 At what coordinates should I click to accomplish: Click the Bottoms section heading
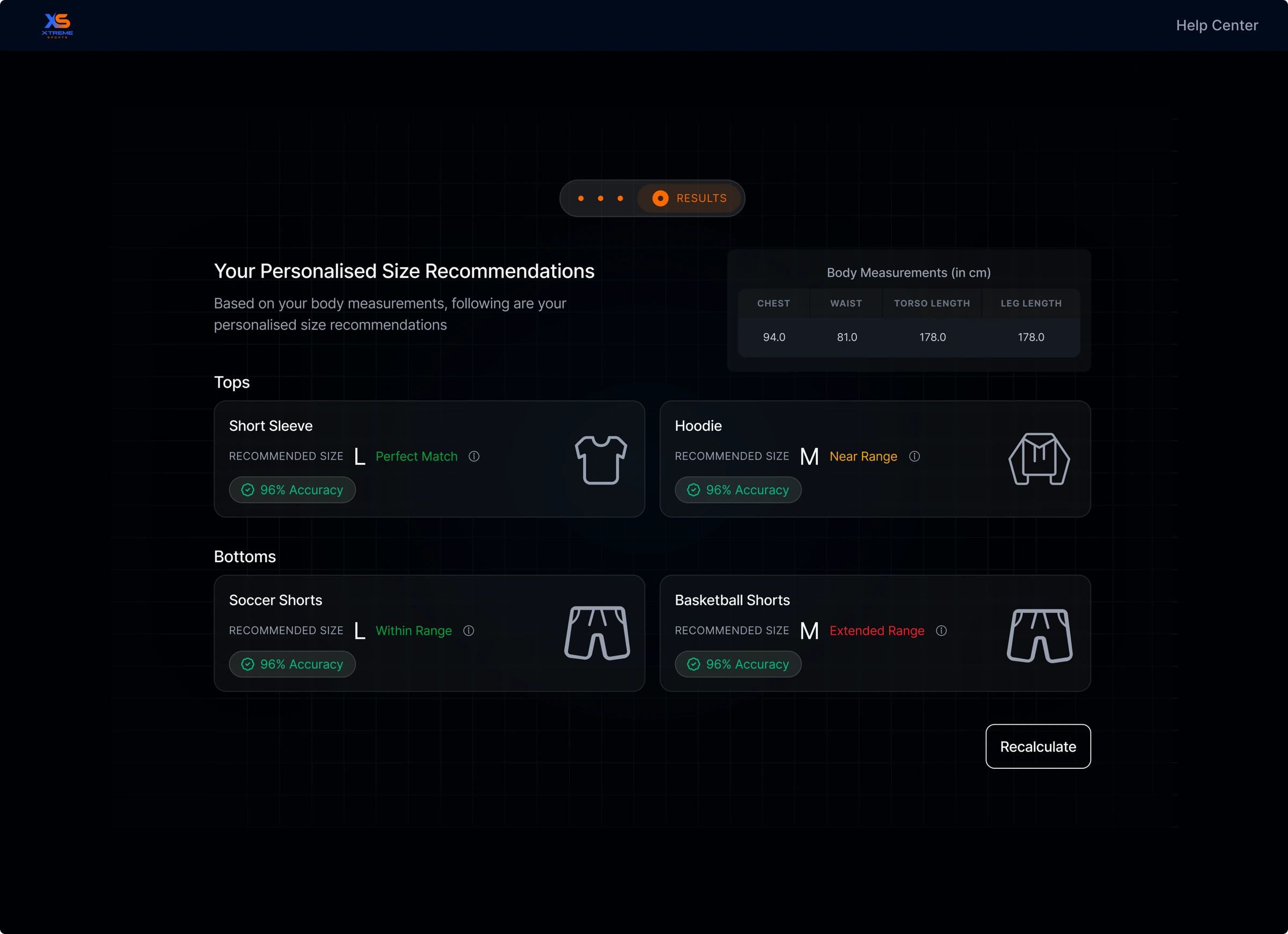click(x=245, y=556)
